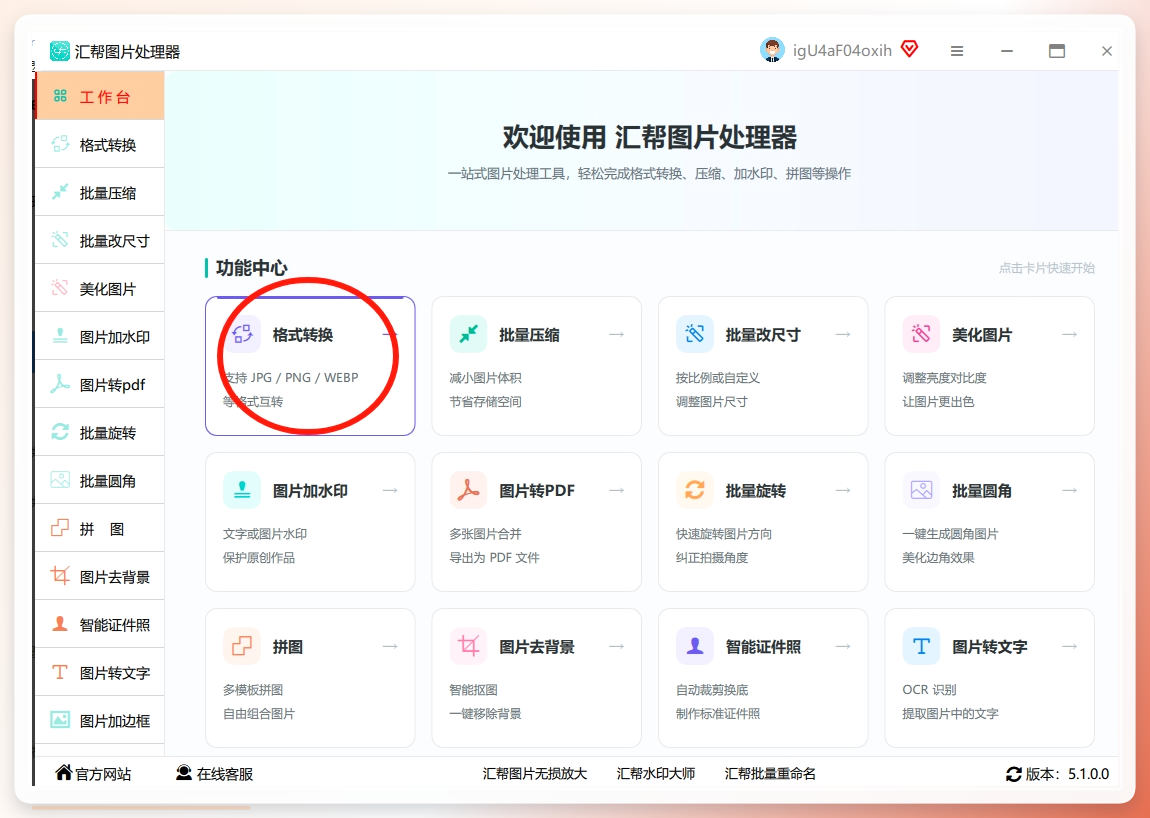
Task: Click the 图片加水印 card icon
Action: pyautogui.click(x=242, y=490)
